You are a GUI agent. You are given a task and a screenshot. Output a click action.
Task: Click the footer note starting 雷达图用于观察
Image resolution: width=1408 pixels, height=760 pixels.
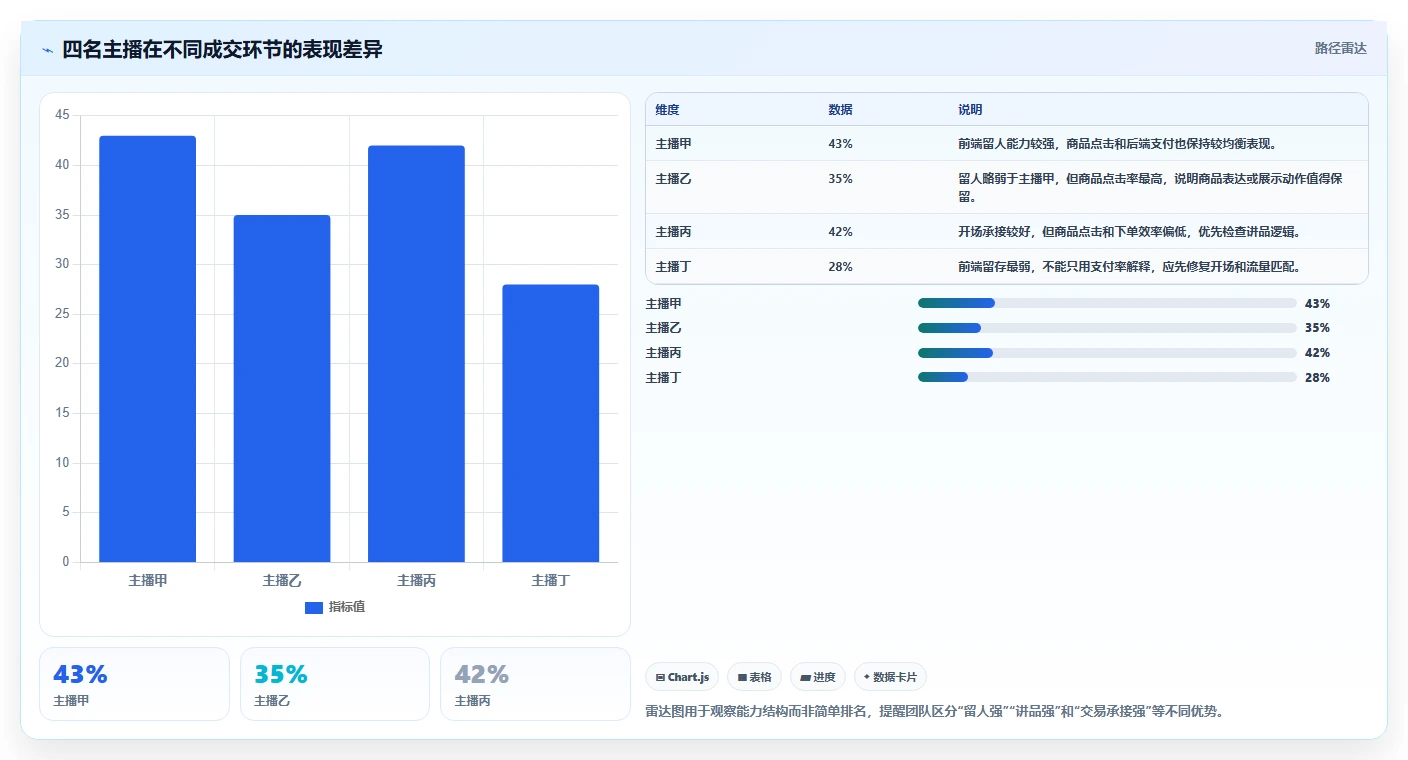(935, 712)
